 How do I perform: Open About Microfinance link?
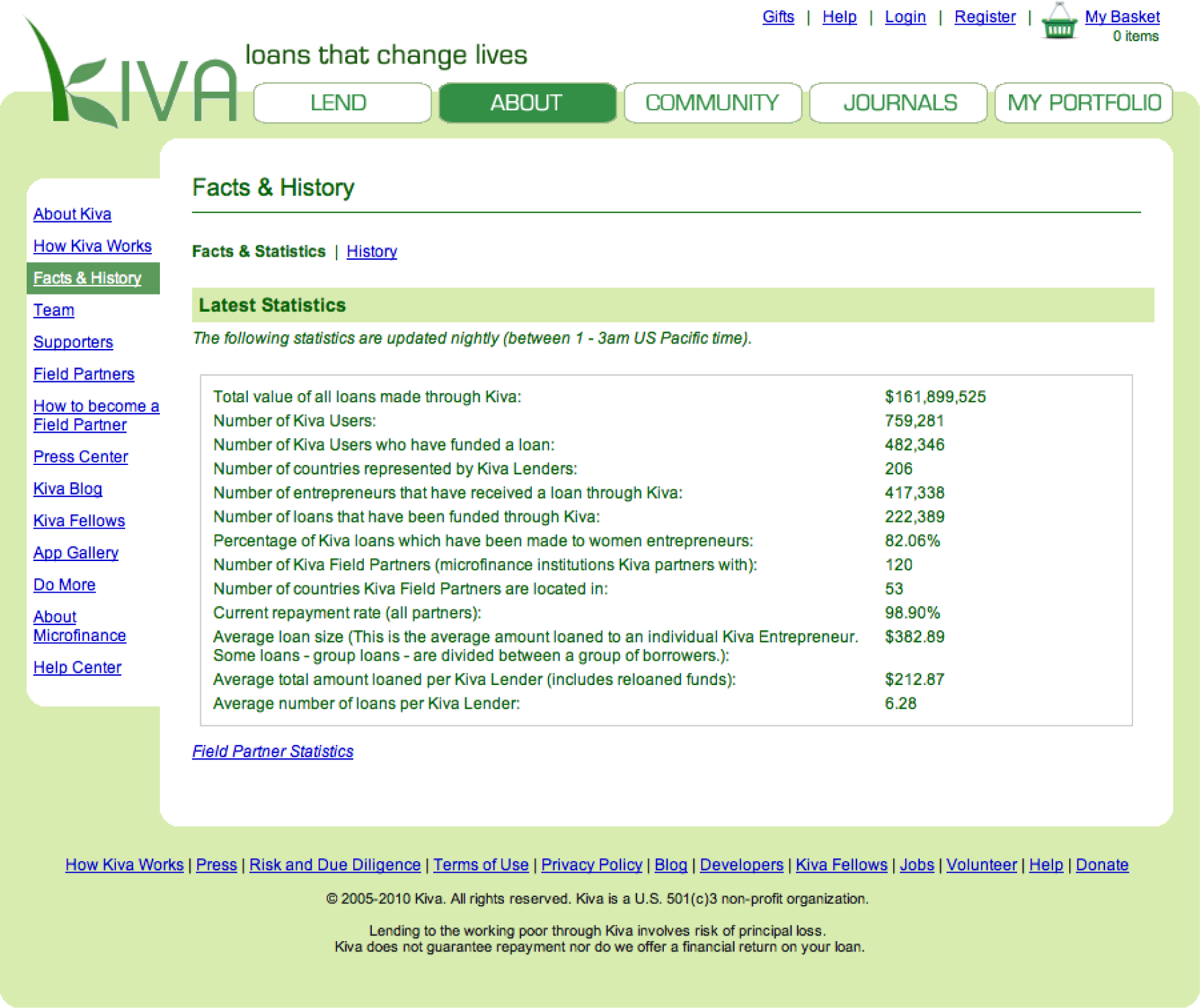point(79,626)
